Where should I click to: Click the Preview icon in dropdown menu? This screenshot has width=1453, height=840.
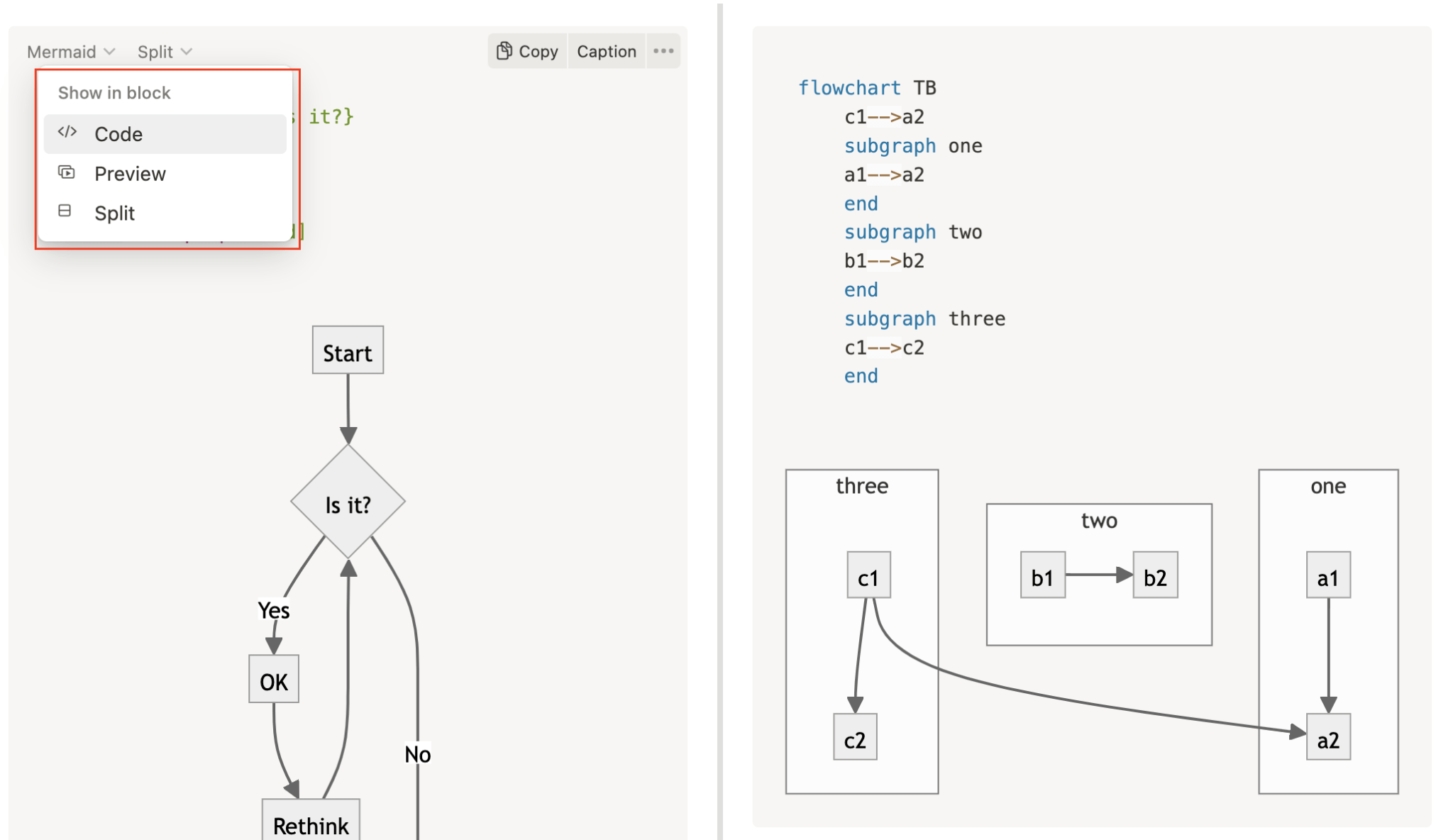(x=66, y=172)
